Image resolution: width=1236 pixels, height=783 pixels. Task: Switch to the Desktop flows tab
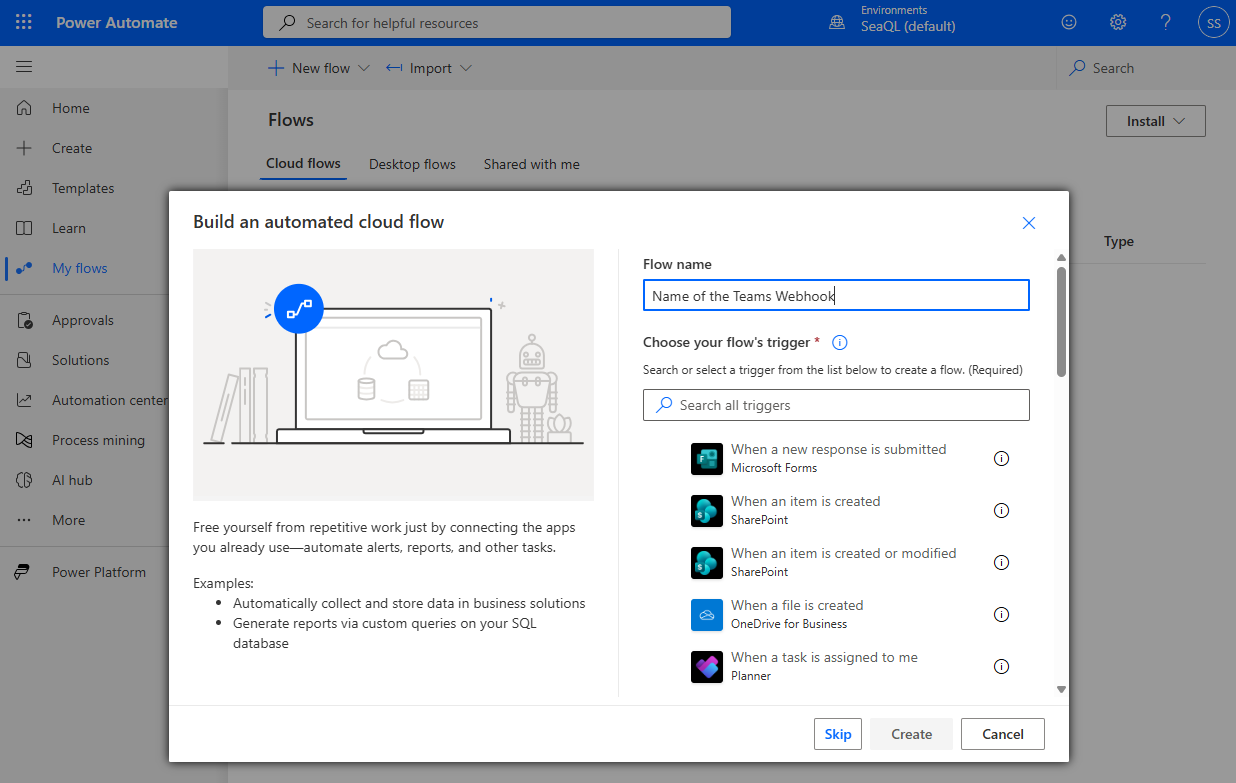click(x=412, y=164)
